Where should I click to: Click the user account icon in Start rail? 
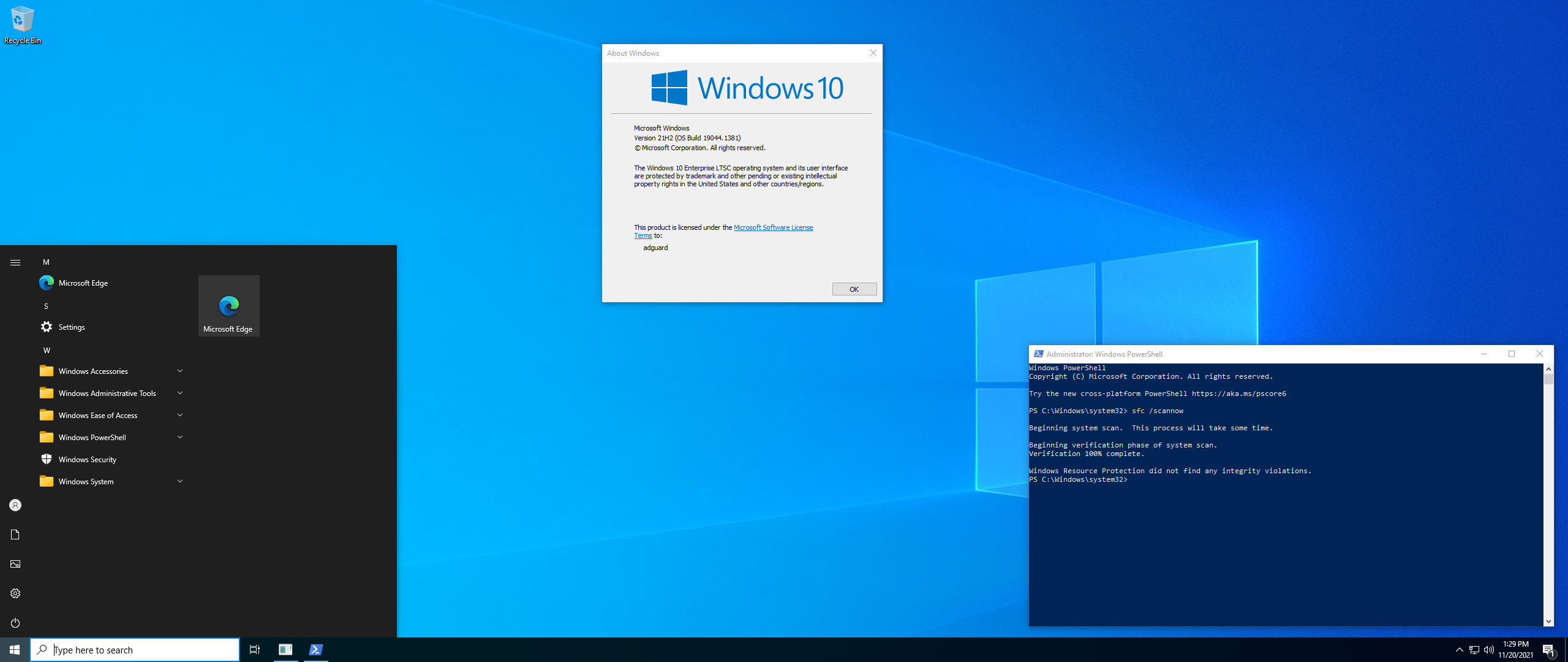15,505
